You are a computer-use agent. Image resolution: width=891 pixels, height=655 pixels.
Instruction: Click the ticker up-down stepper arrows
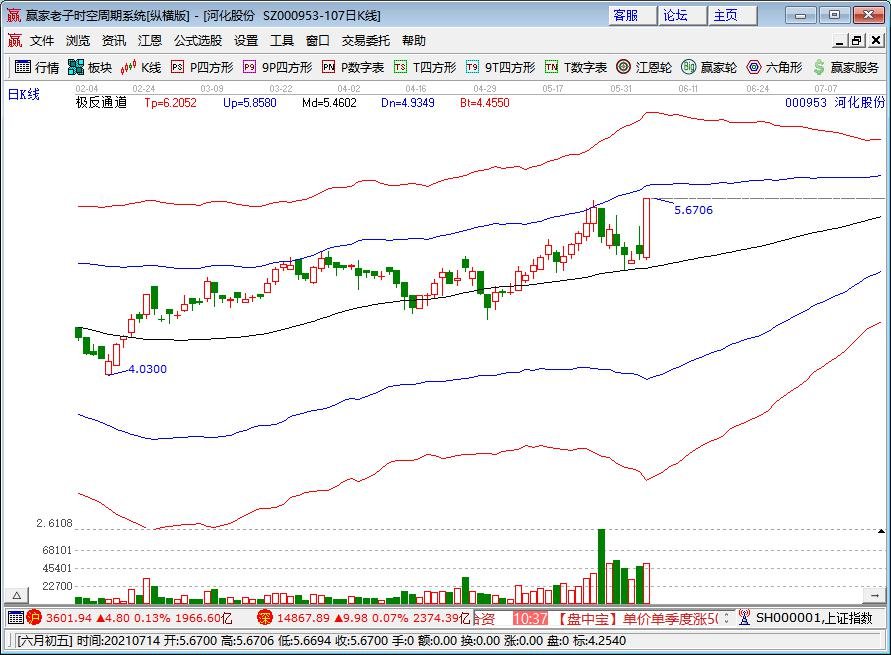pyautogui.click(x=726, y=618)
